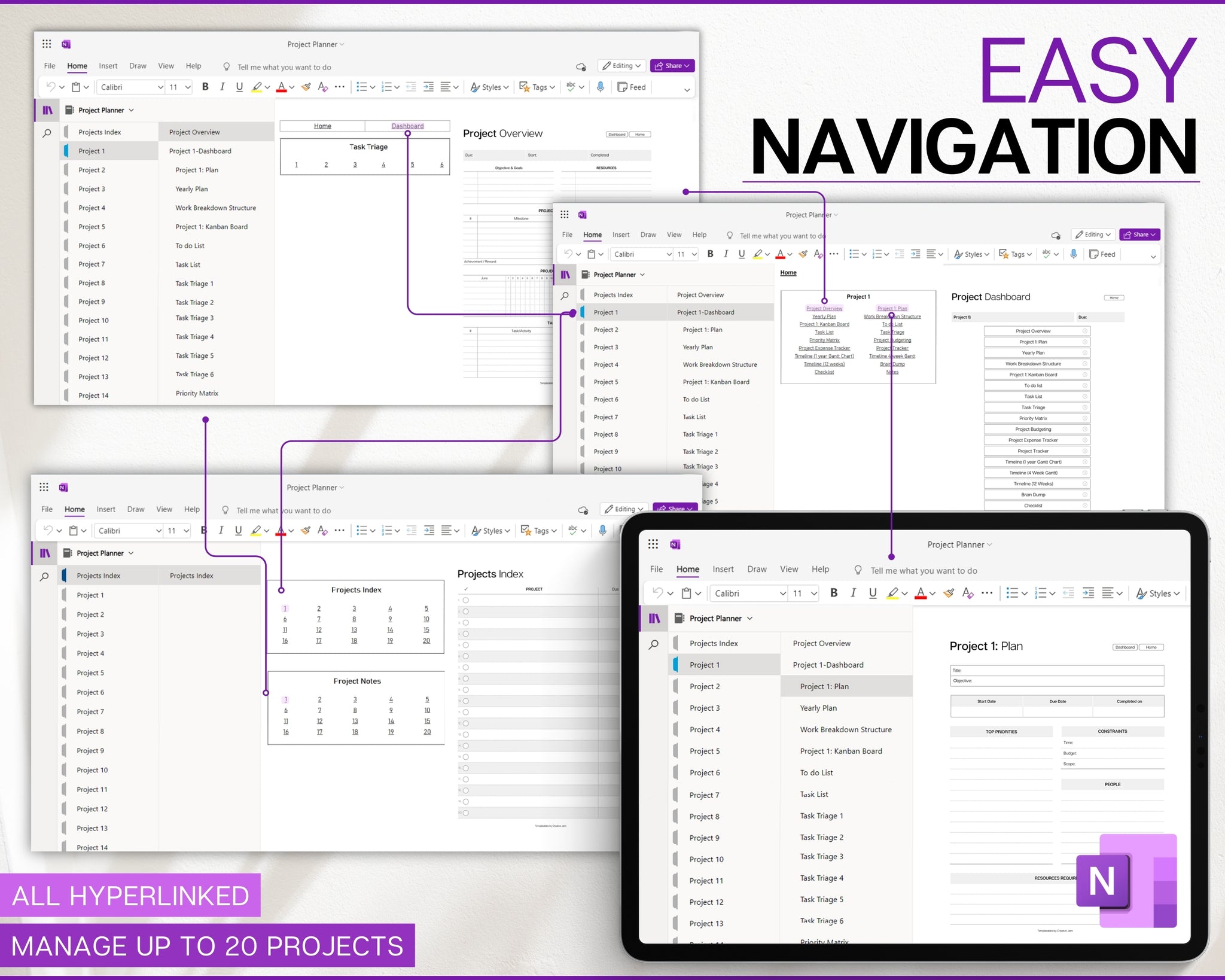Image resolution: width=1225 pixels, height=980 pixels.
Task: Apply Italic formatting from the ribbon
Action: (223, 87)
